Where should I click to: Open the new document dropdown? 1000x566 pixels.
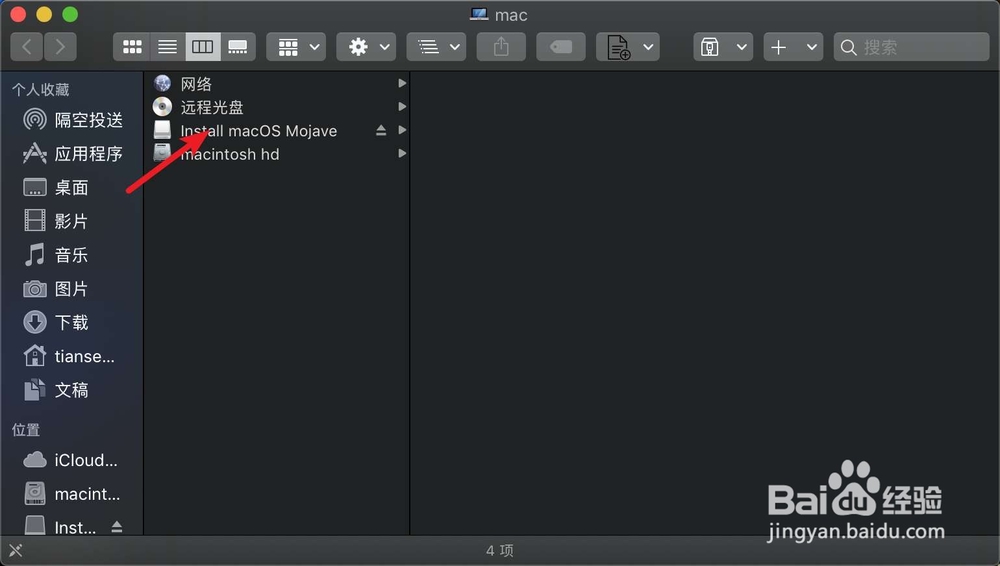628,47
